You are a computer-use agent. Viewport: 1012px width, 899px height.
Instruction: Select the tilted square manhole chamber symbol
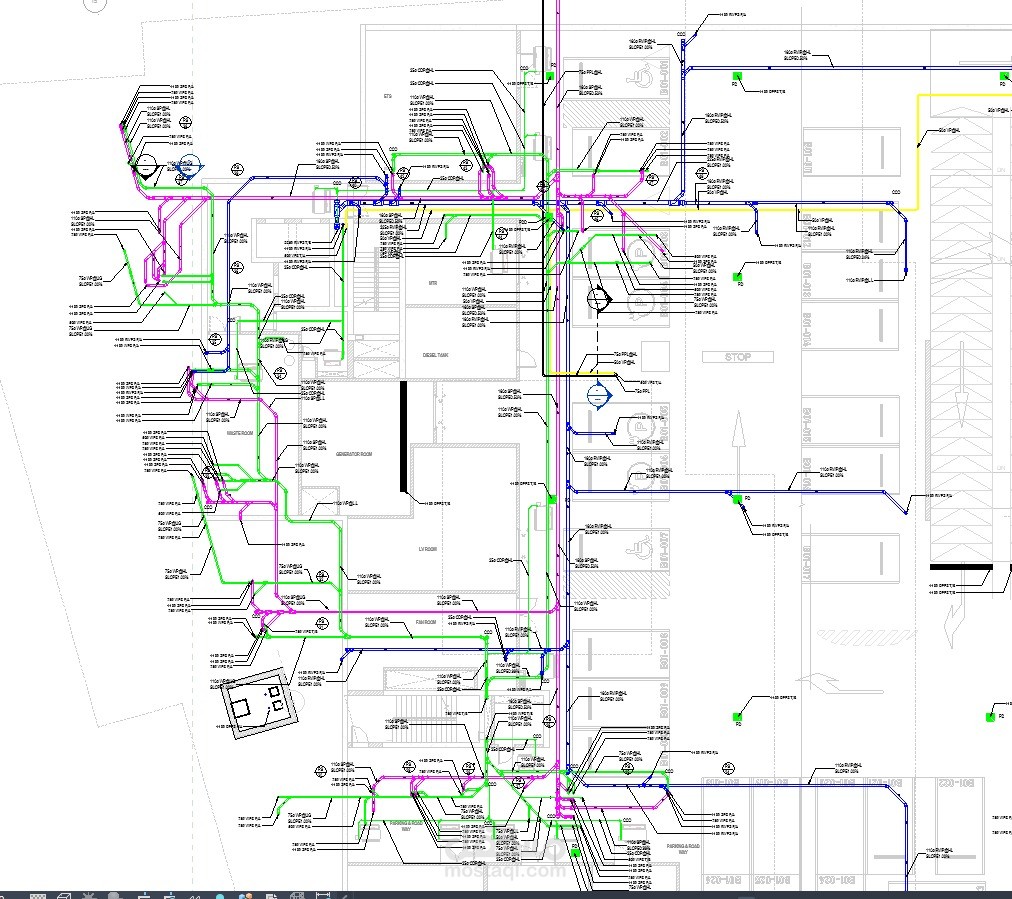pos(259,702)
